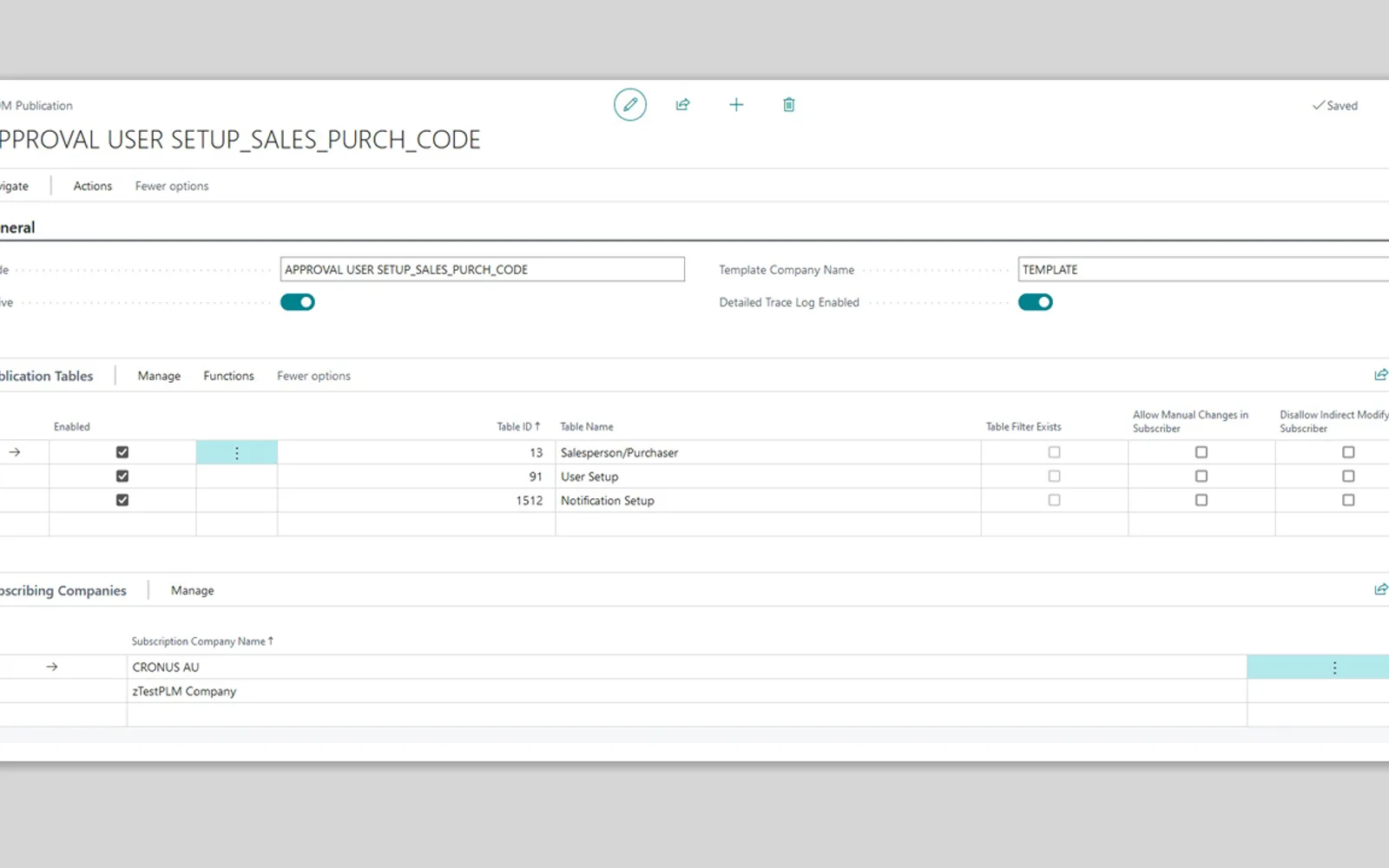The width and height of the screenshot is (1389, 868).
Task: Sort by Subscription Company Name column
Action: 202,641
